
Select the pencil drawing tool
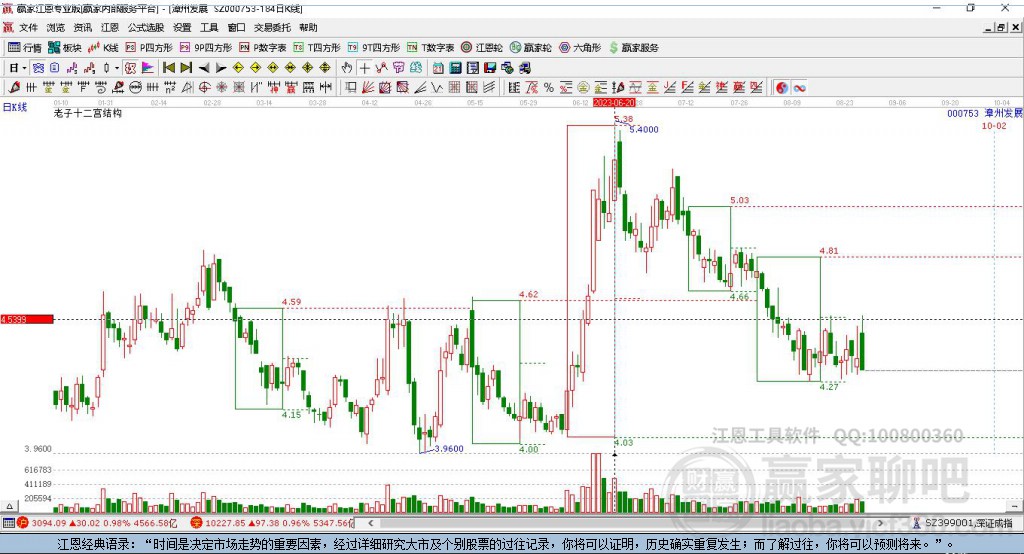14,88
